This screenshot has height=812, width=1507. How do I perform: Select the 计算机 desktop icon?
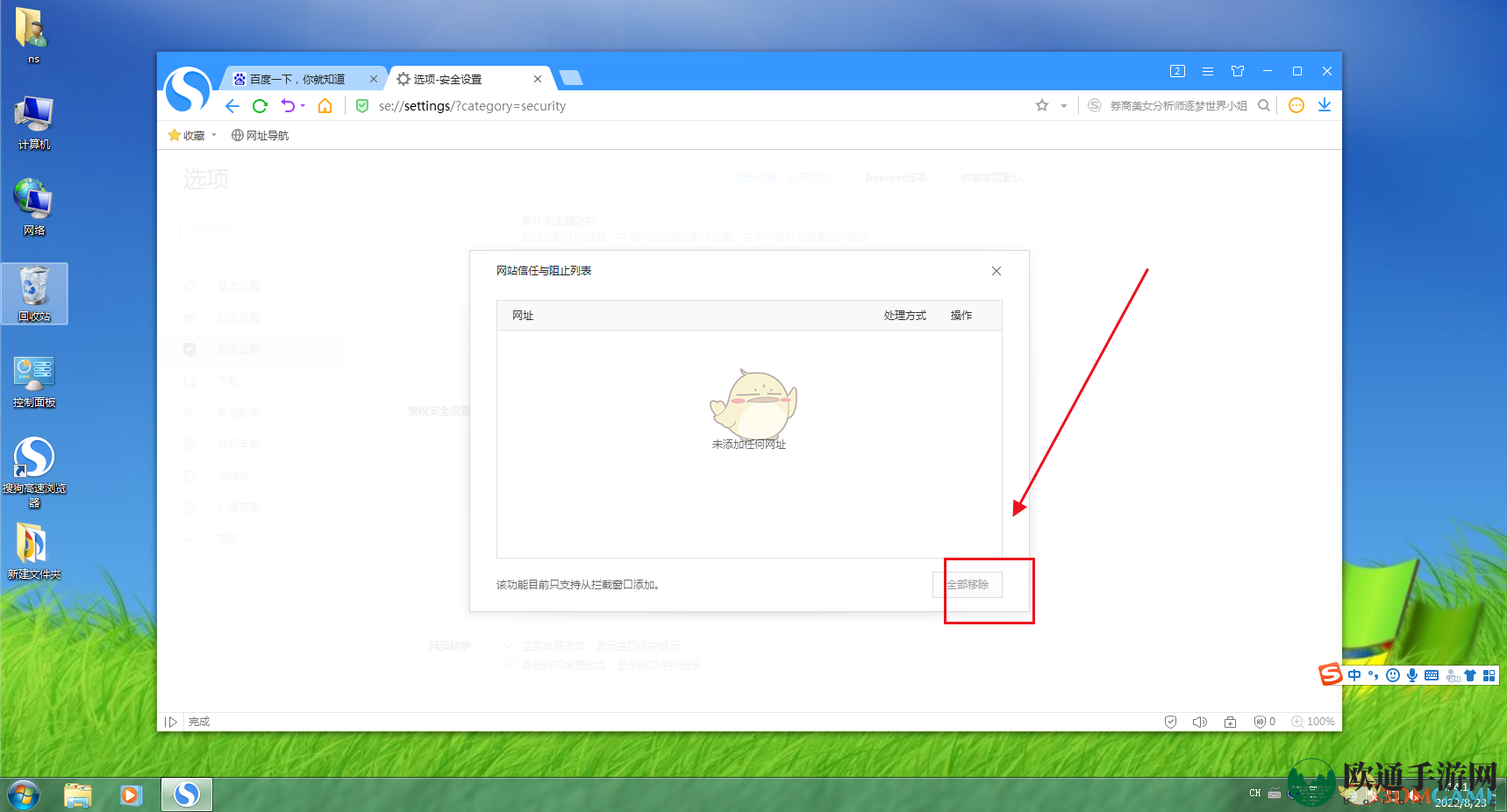coord(34,123)
